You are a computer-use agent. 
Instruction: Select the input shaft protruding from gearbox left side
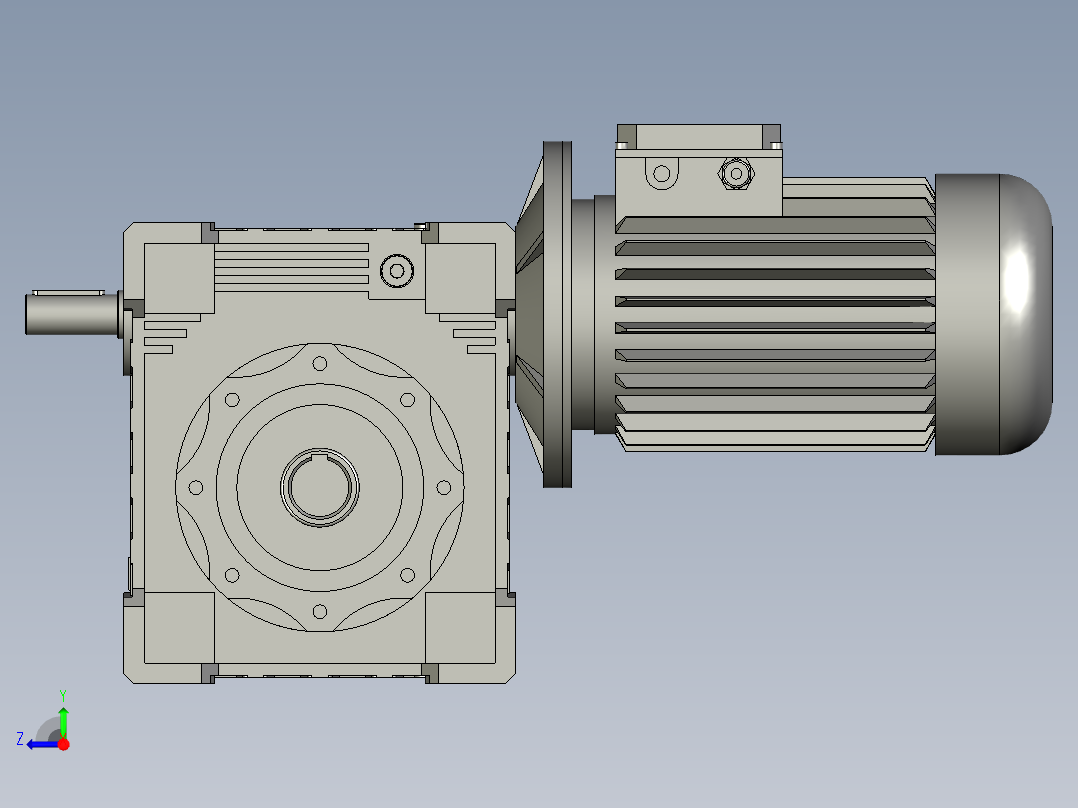[72, 315]
